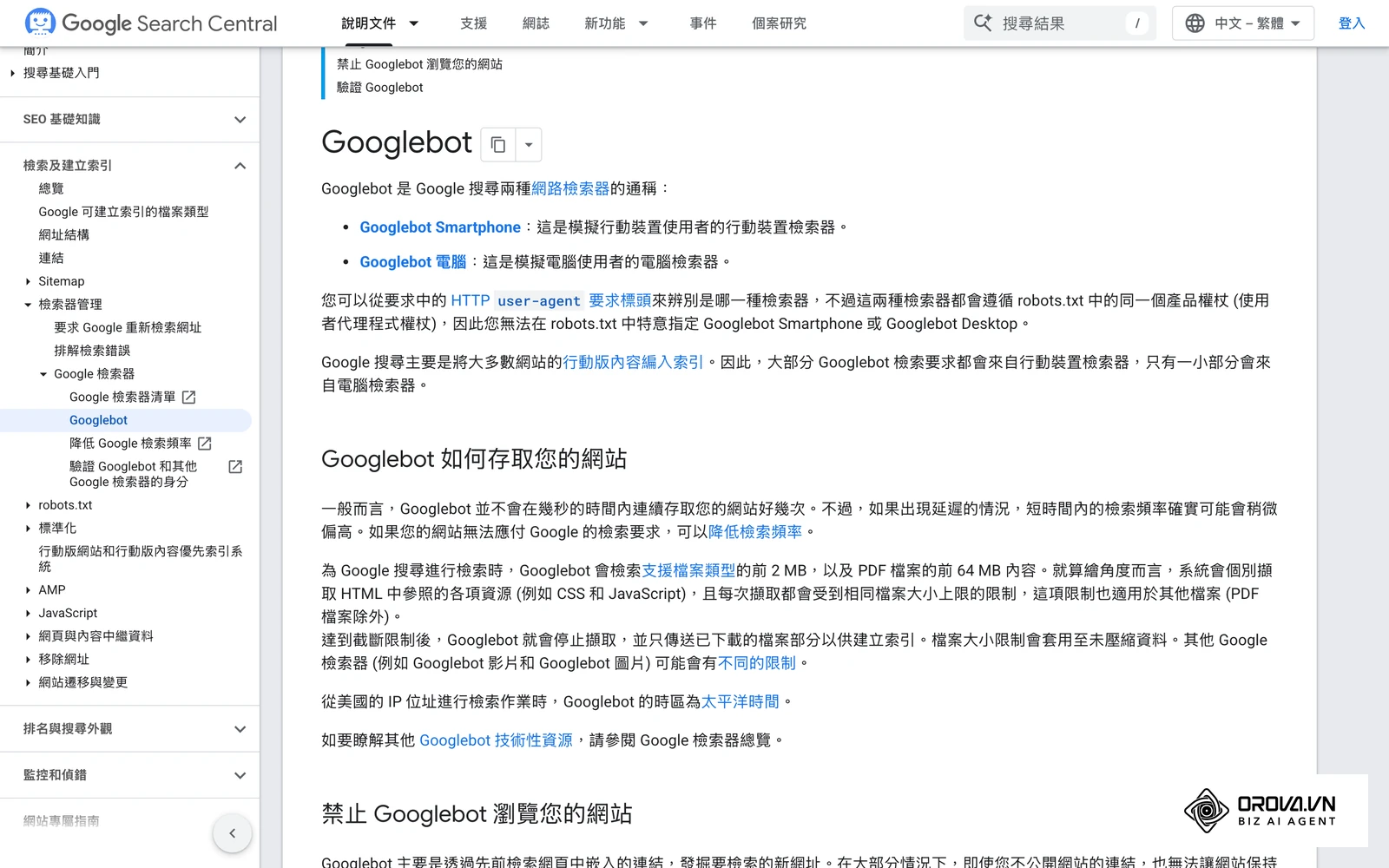Open dropdown arrow beside copy page icon
1389x868 pixels.
pyautogui.click(x=529, y=145)
